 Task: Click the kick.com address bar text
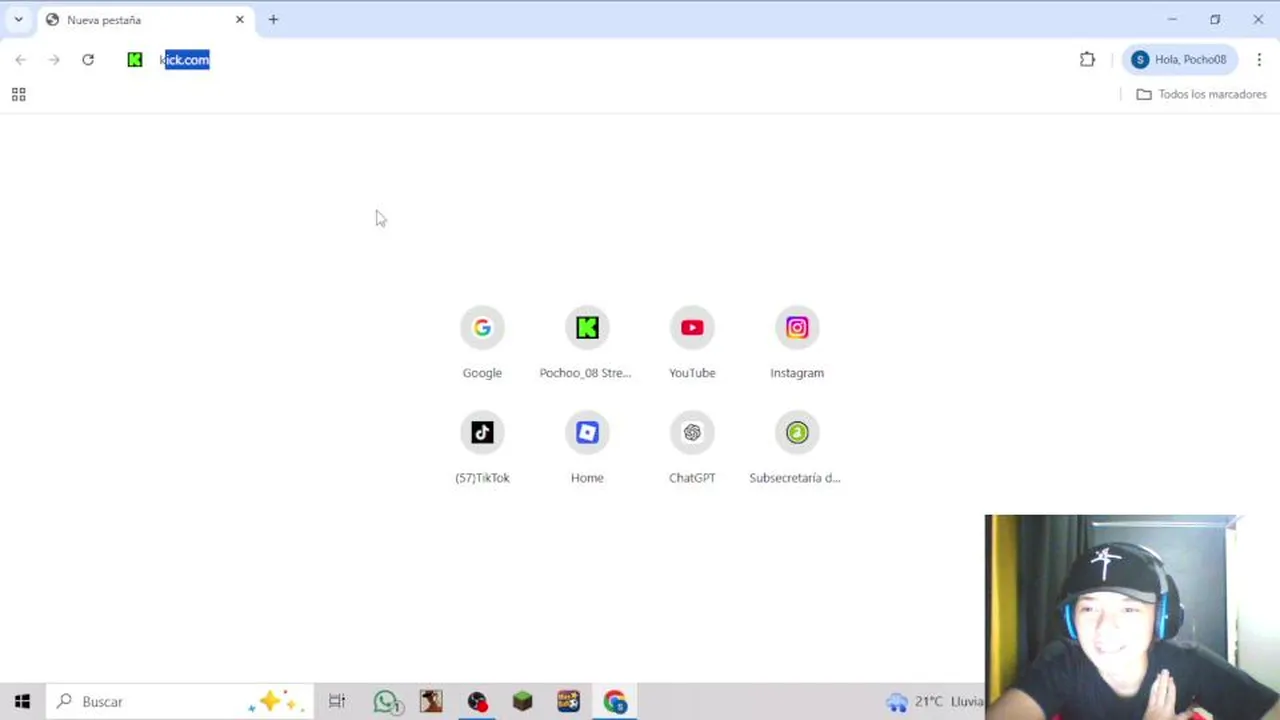(185, 60)
